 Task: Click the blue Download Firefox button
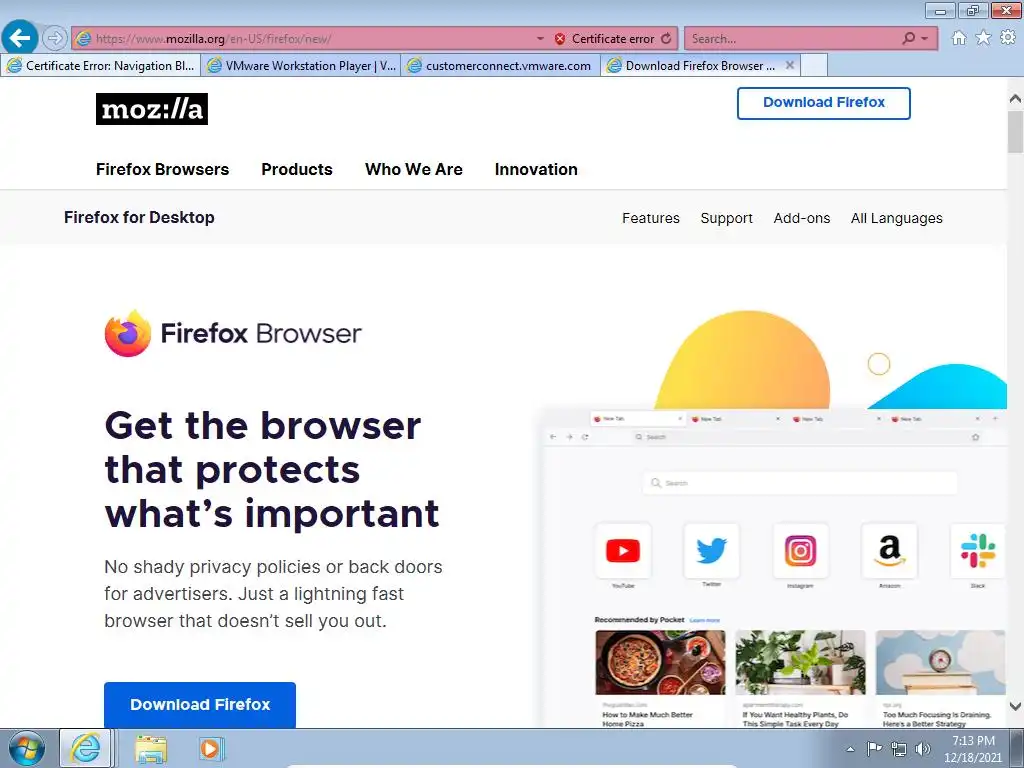(200, 705)
